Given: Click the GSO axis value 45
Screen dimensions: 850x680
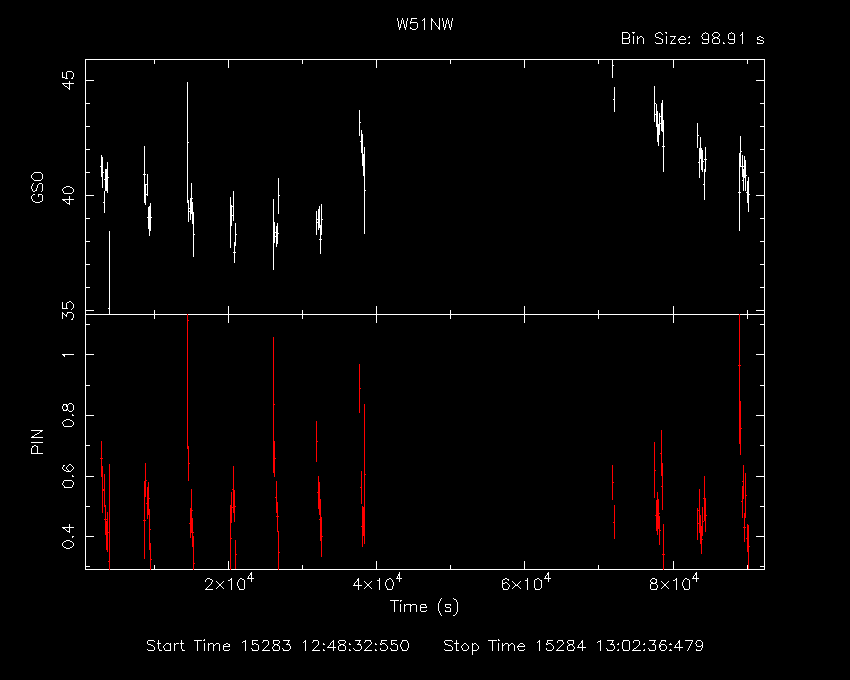Looking at the screenshot, I should pyautogui.click(x=69, y=81).
